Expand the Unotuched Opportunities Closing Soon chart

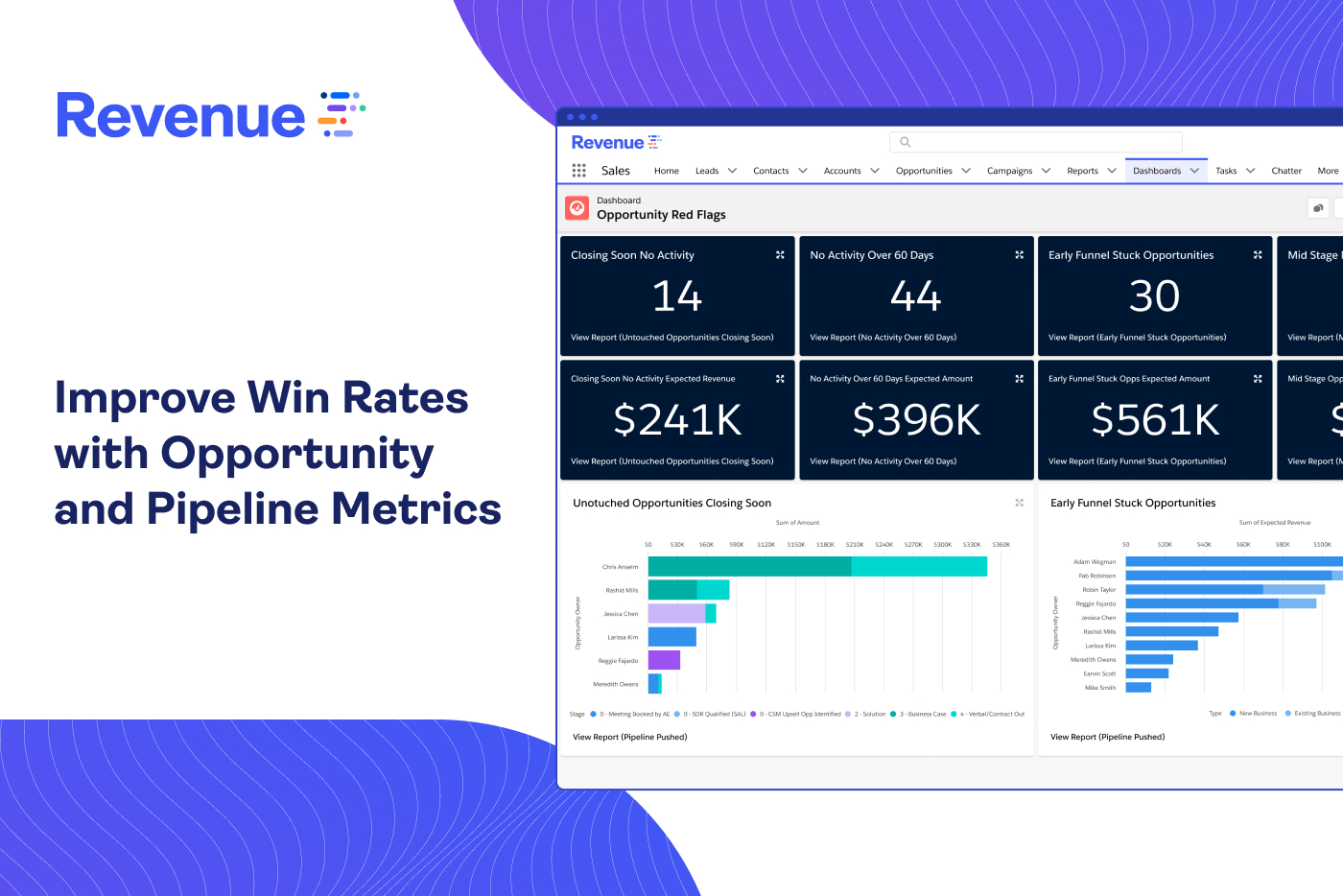[x=1019, y=502]
